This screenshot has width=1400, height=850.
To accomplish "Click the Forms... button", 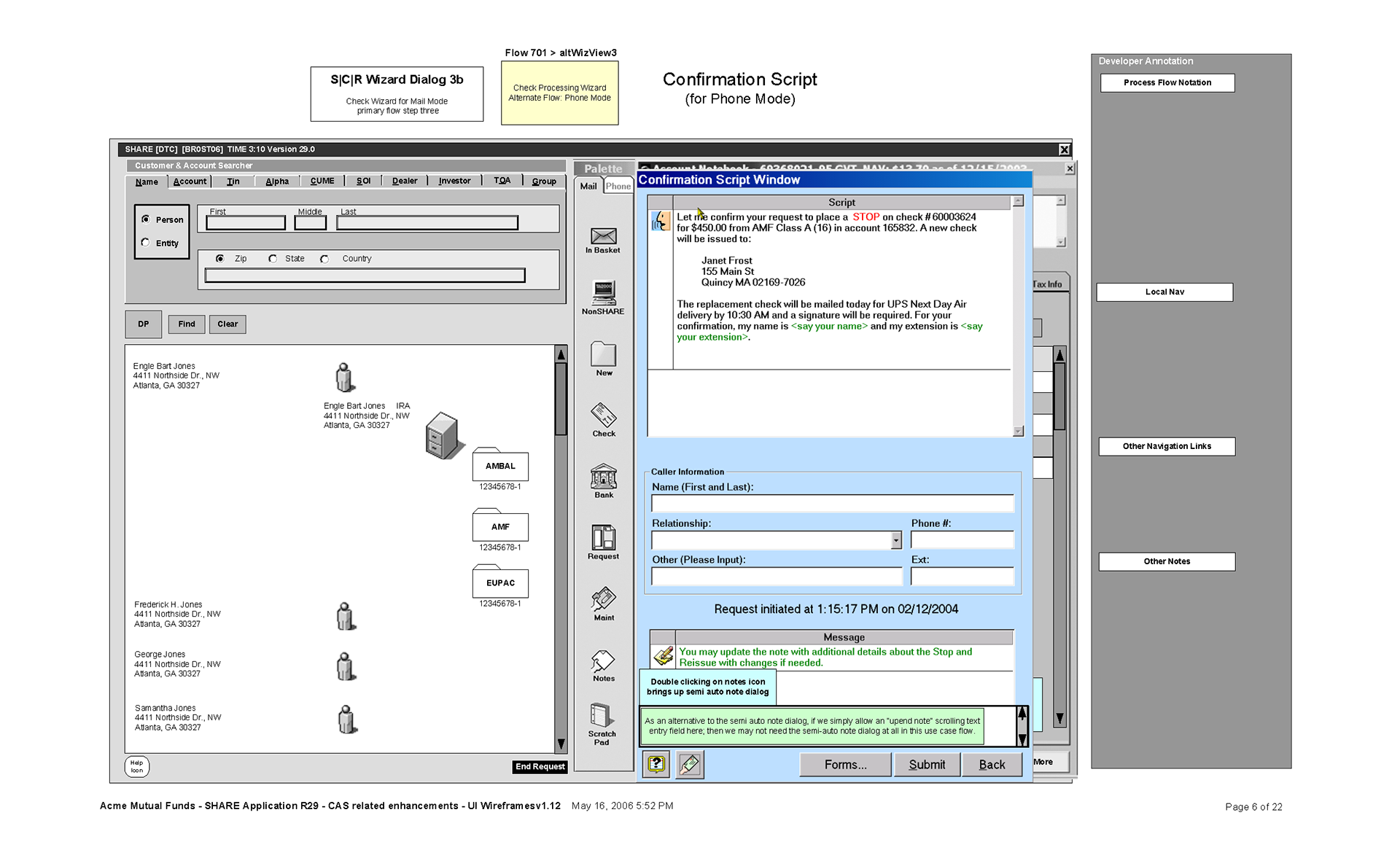I will coord(845,765).
